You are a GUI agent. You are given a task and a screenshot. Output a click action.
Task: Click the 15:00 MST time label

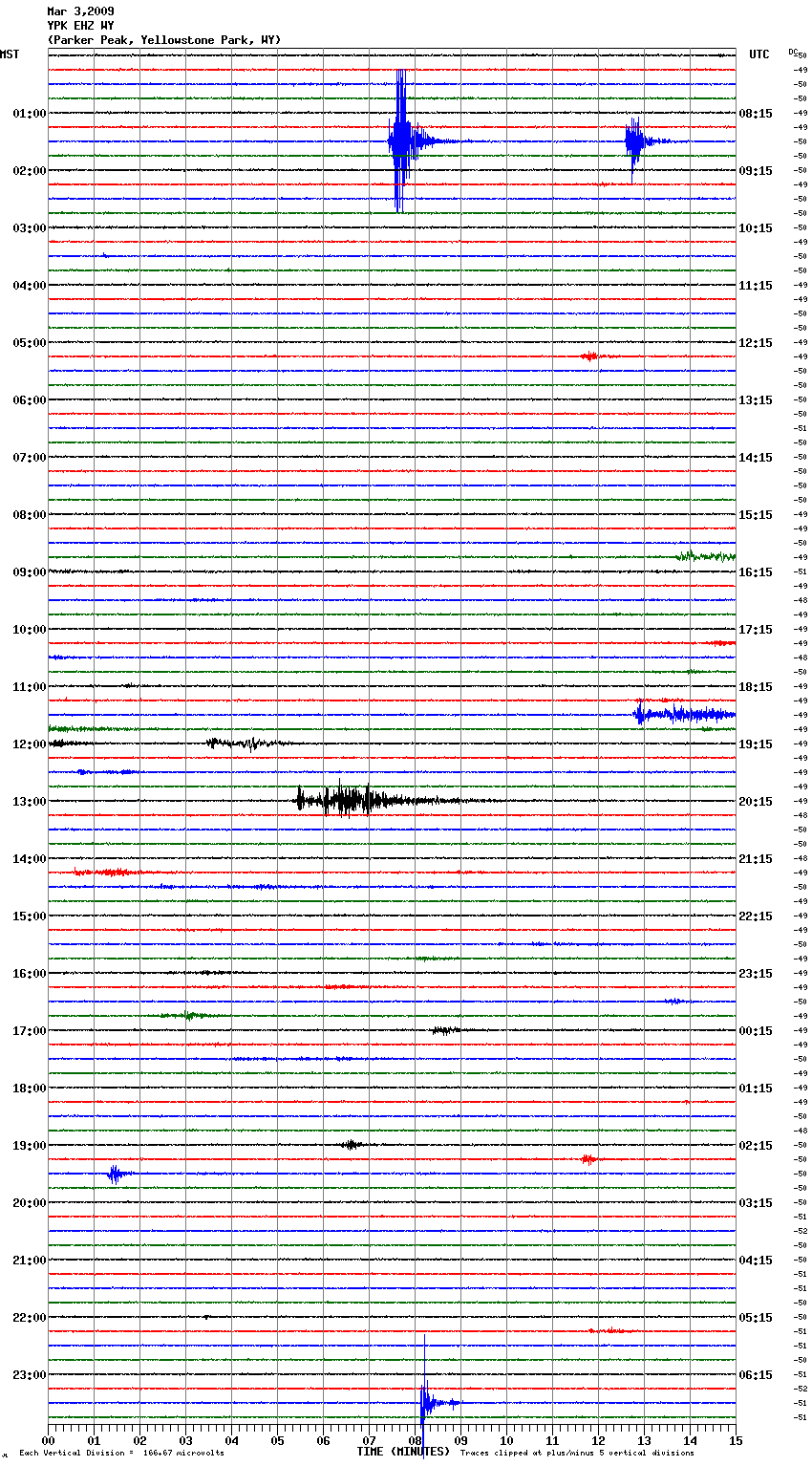click(x=30, y=916)
